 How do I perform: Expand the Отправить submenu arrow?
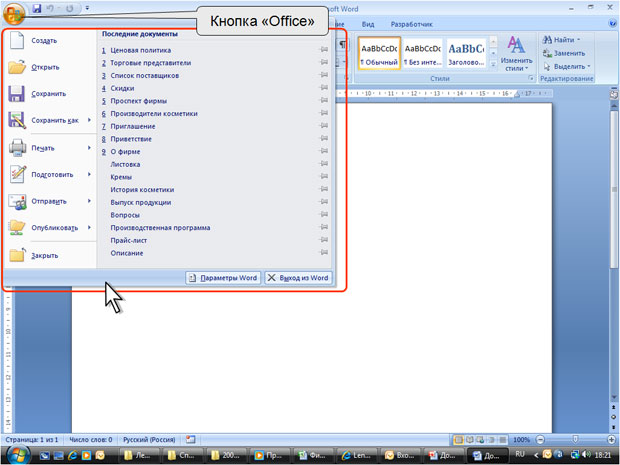[x=89, y=201]
